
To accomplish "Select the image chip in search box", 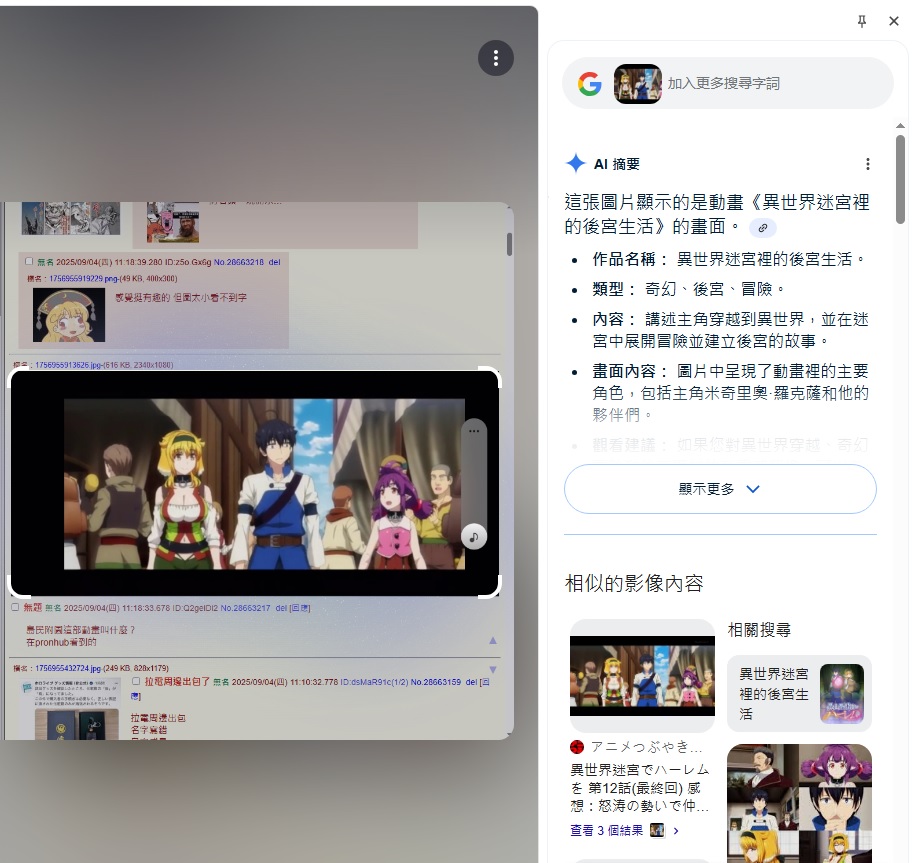I will click(638, 84).
